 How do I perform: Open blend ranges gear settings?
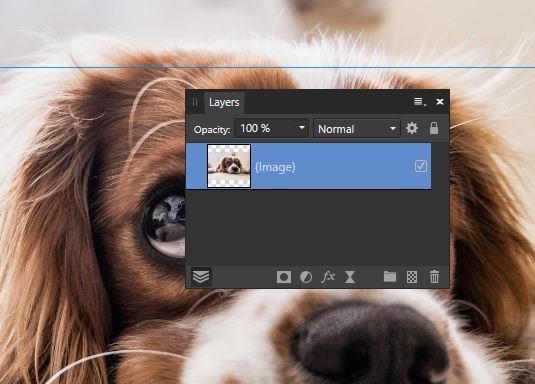pyautogui.click(x=412, y=128)
